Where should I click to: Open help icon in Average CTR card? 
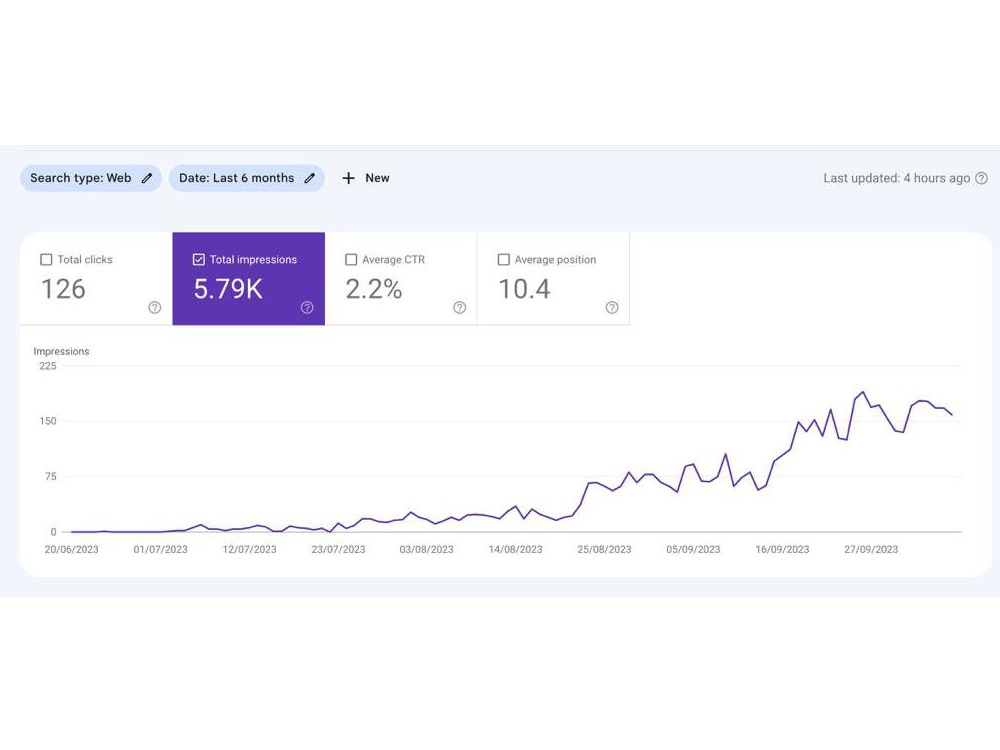(x=459, y=307)
